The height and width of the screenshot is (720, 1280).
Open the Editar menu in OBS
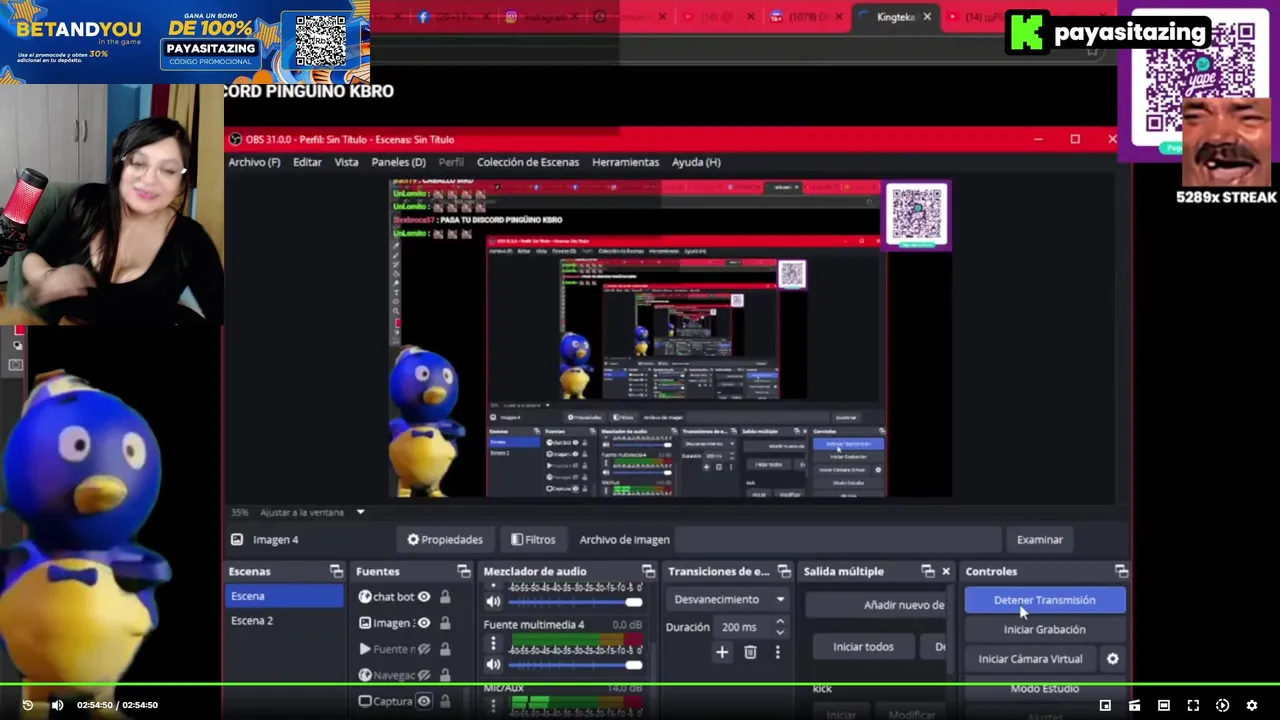click(x=307, y=162)
